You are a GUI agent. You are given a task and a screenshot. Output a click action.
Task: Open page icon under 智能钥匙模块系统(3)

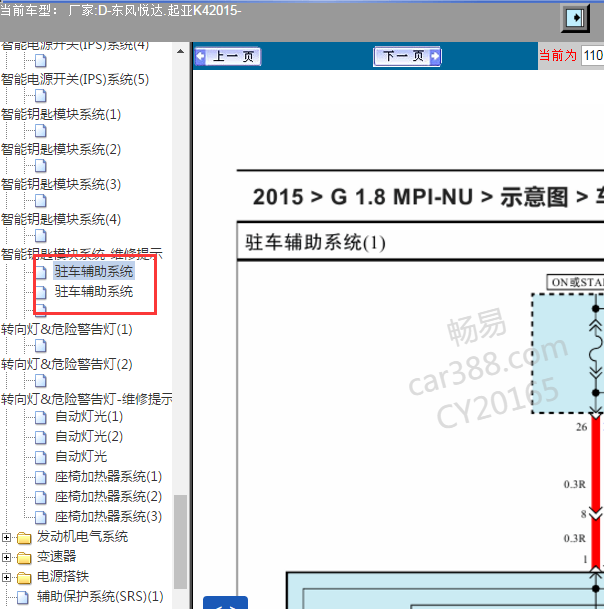click(x=41, y=201)
